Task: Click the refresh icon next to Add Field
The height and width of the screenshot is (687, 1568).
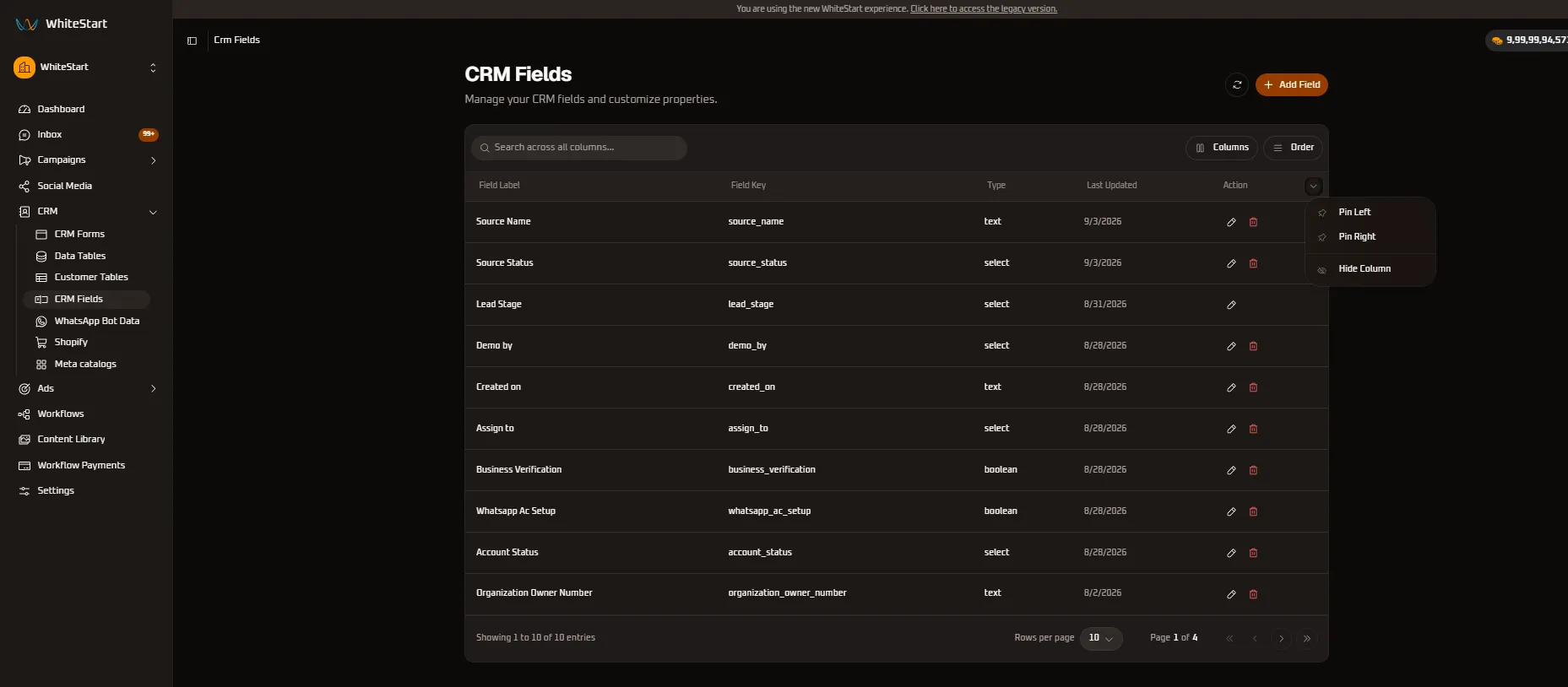Action: point(1237,84)
